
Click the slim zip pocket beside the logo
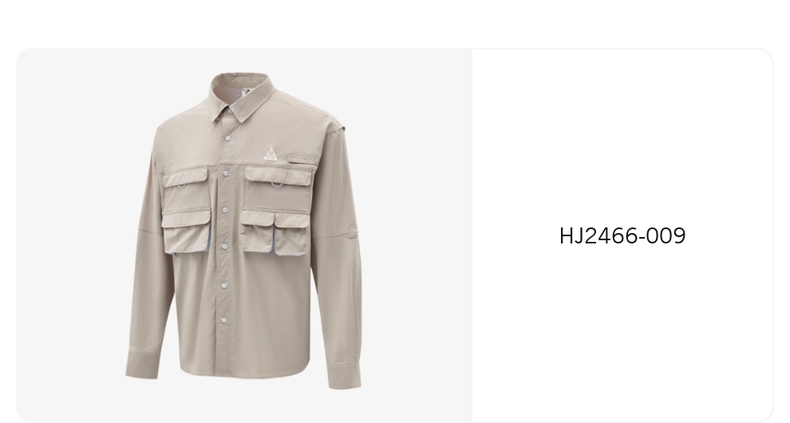tap(303, 159)
